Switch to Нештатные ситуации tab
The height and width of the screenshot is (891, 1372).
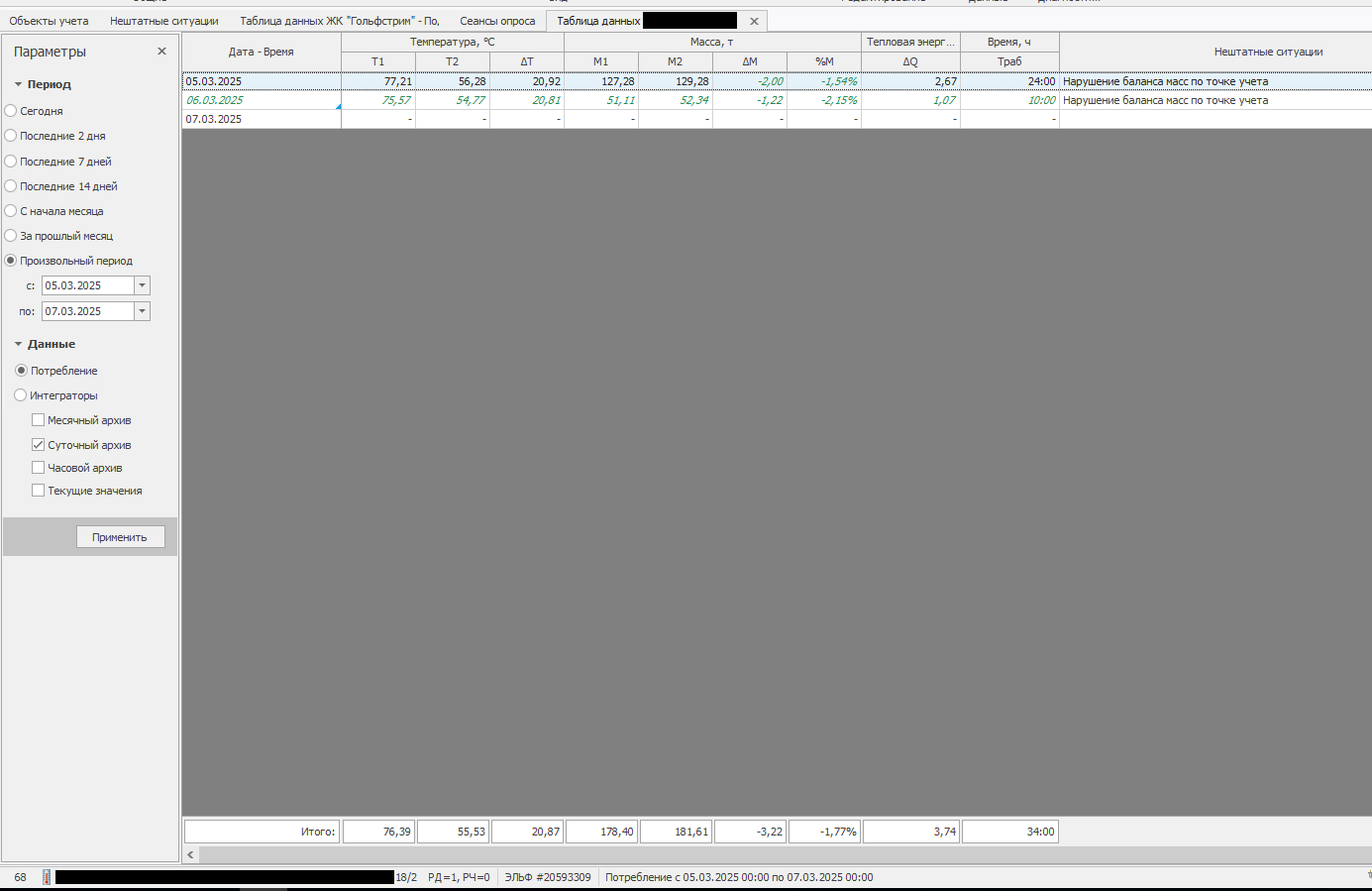[164, 21]
